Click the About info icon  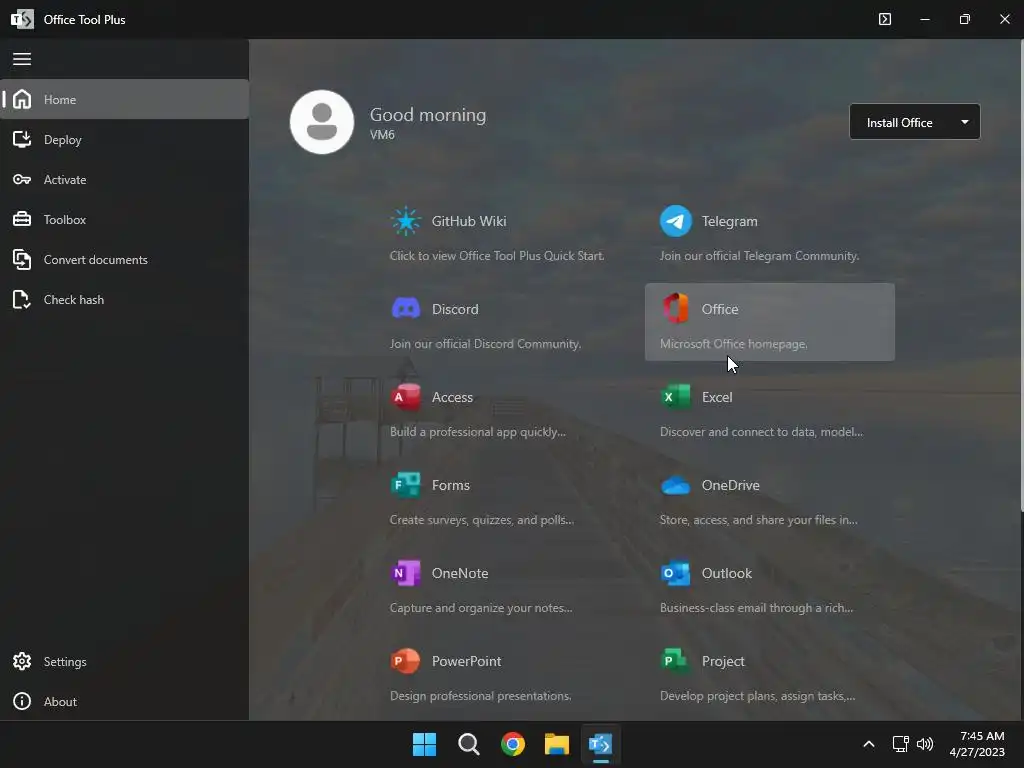point(22,701)
